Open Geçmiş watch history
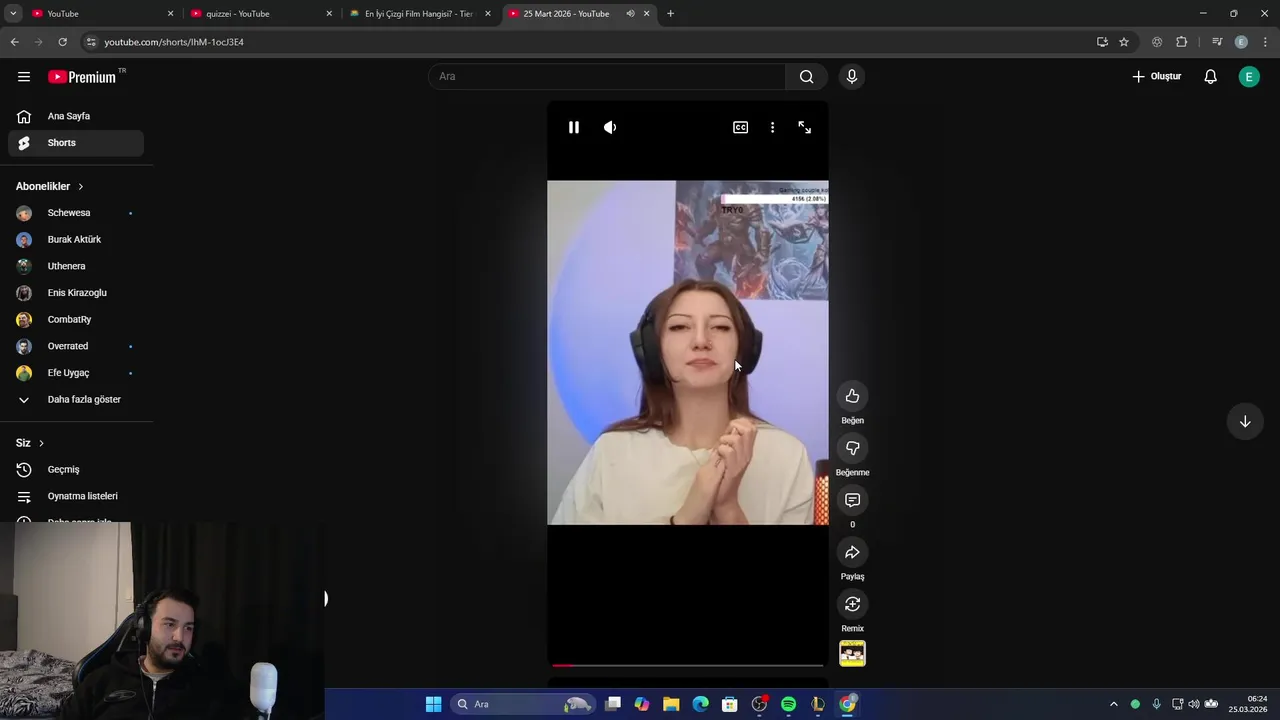The image size is (1280, 720). [76, 470]
